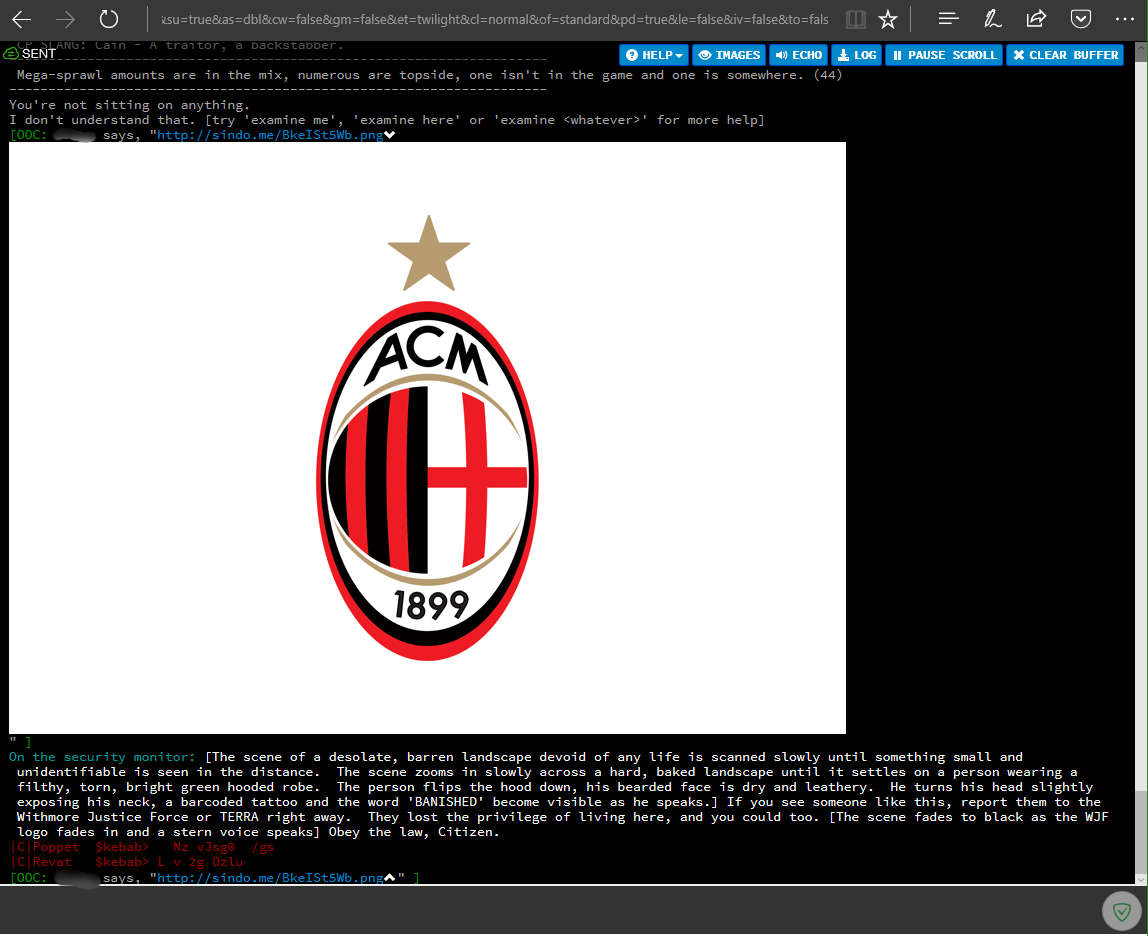Click the "On the security monitor:" text
This screenshot has height=936, width=1148.
[102, 757]
